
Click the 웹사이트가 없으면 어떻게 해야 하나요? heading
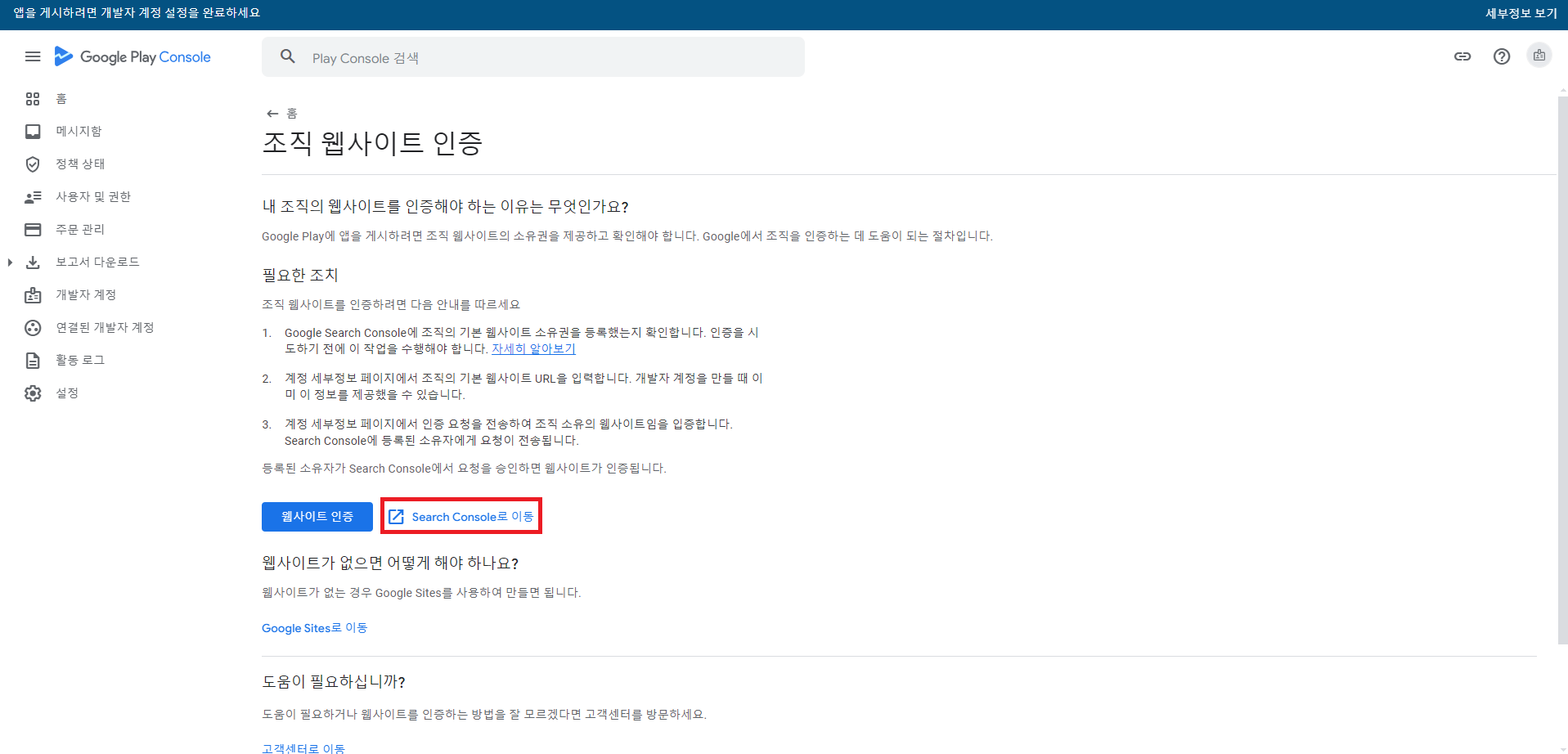pyautogui.click(x=390, y=563)
